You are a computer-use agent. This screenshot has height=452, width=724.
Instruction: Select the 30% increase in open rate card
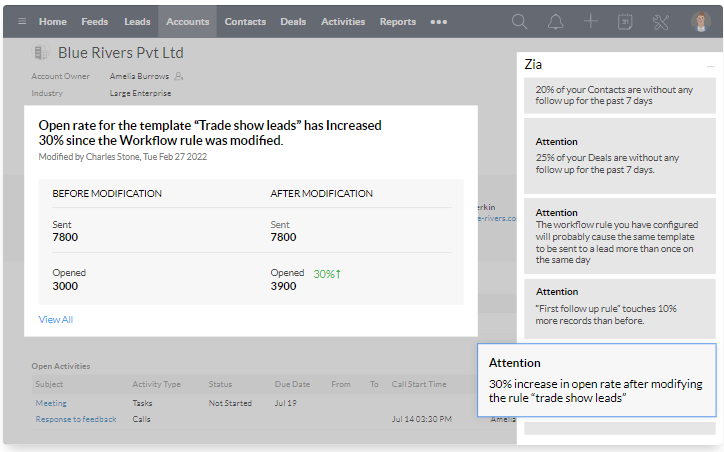point(597,380)
